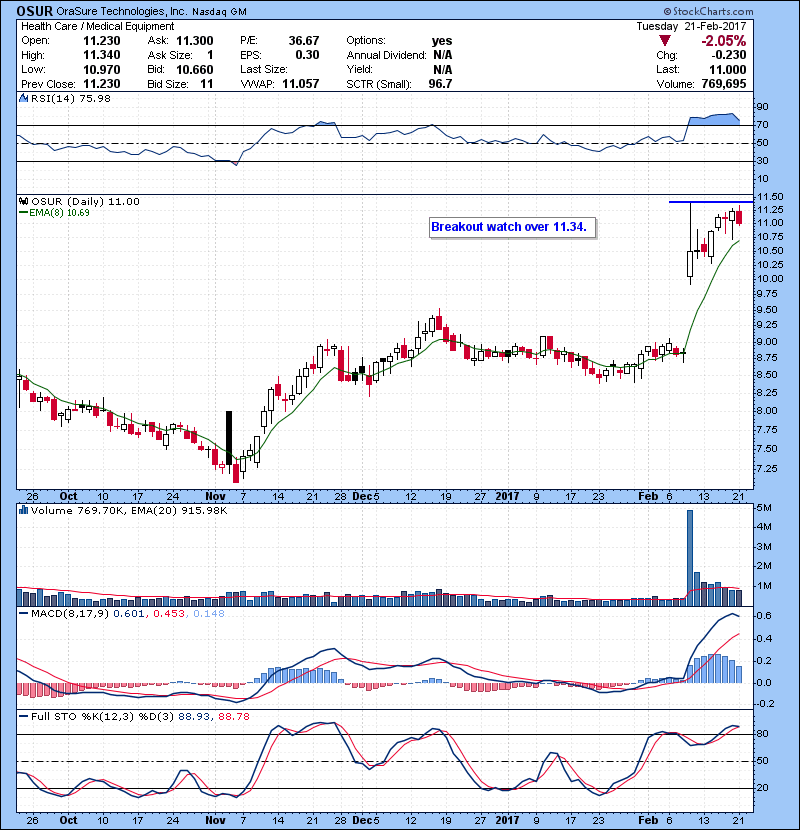Click the EMA(8) 10.69 legend text
The width and height of the screenshot is (800, 830).
pos(59,212)
